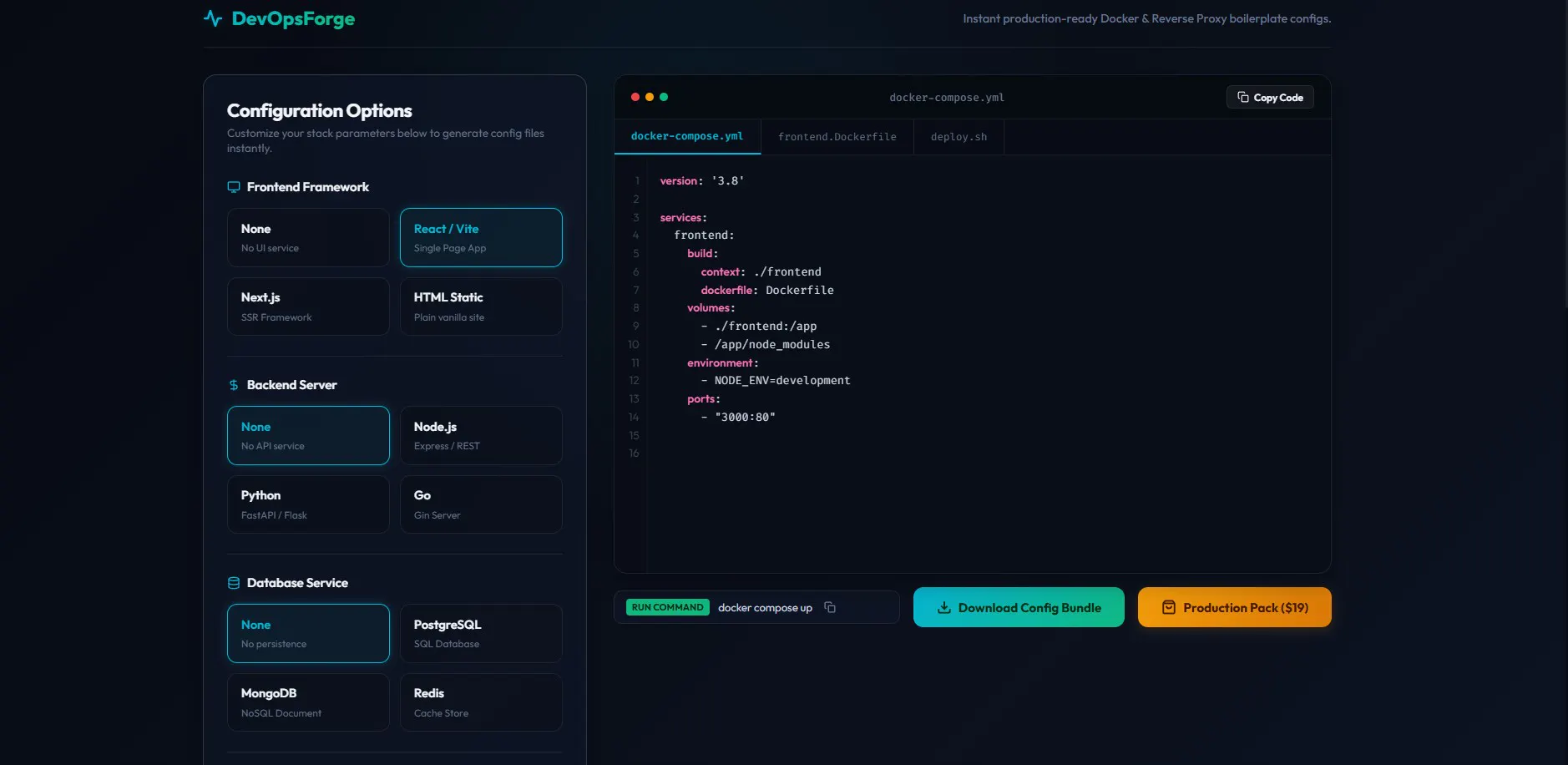Viewport: 1568px width, 765px height.
Task: Click the context: ./frontend code line
Action: point(761,272)
